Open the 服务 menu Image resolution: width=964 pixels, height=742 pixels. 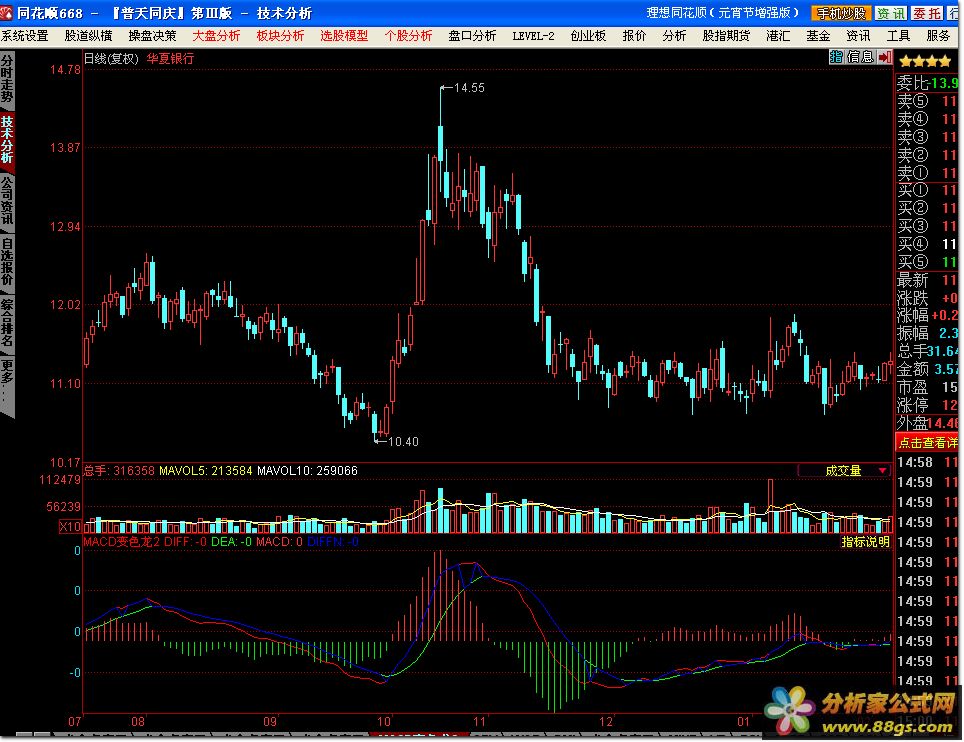938,36
